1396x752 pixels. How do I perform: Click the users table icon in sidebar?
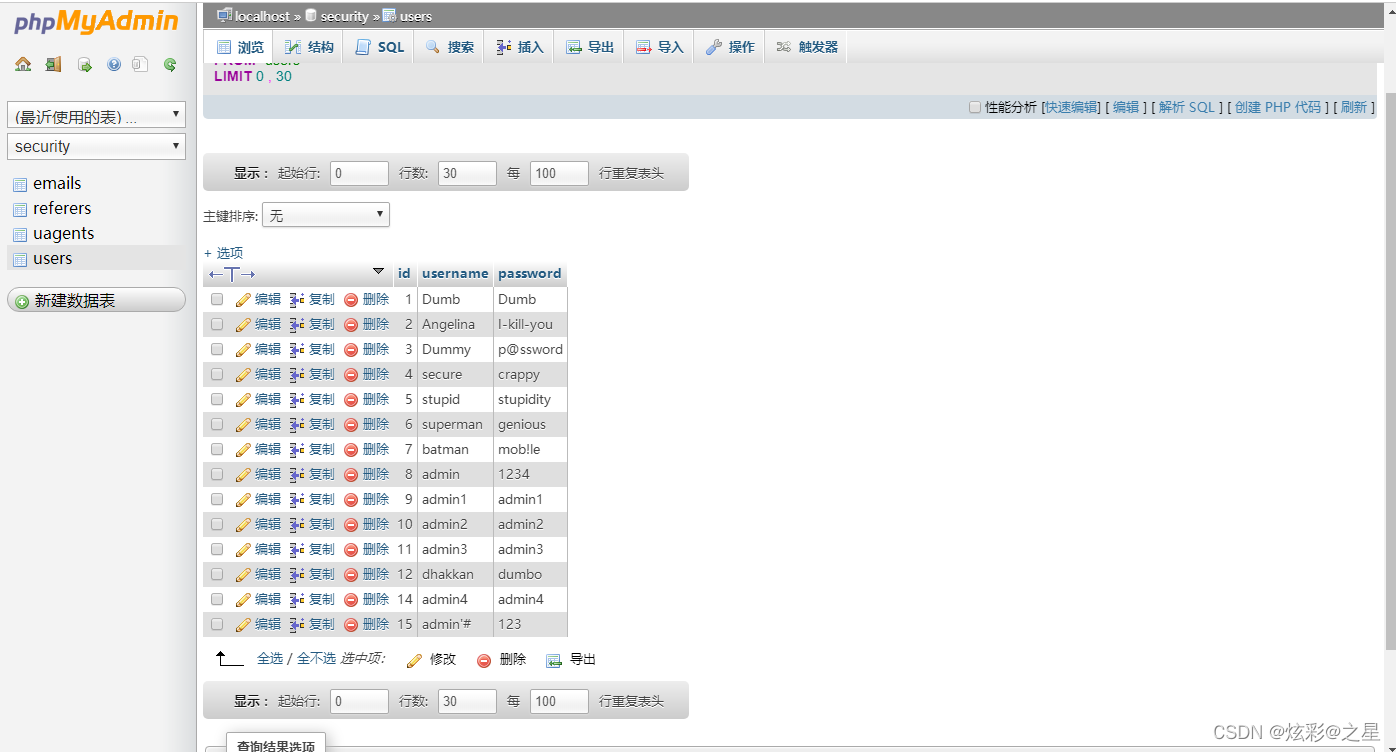coord(20,259)
